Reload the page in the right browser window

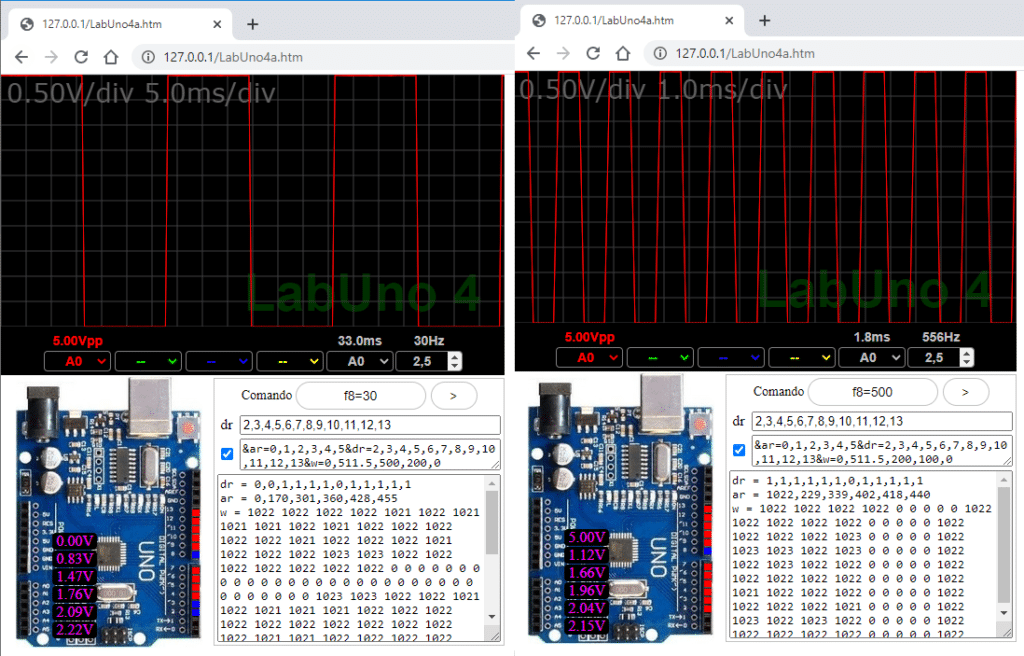tap(594, 54)
